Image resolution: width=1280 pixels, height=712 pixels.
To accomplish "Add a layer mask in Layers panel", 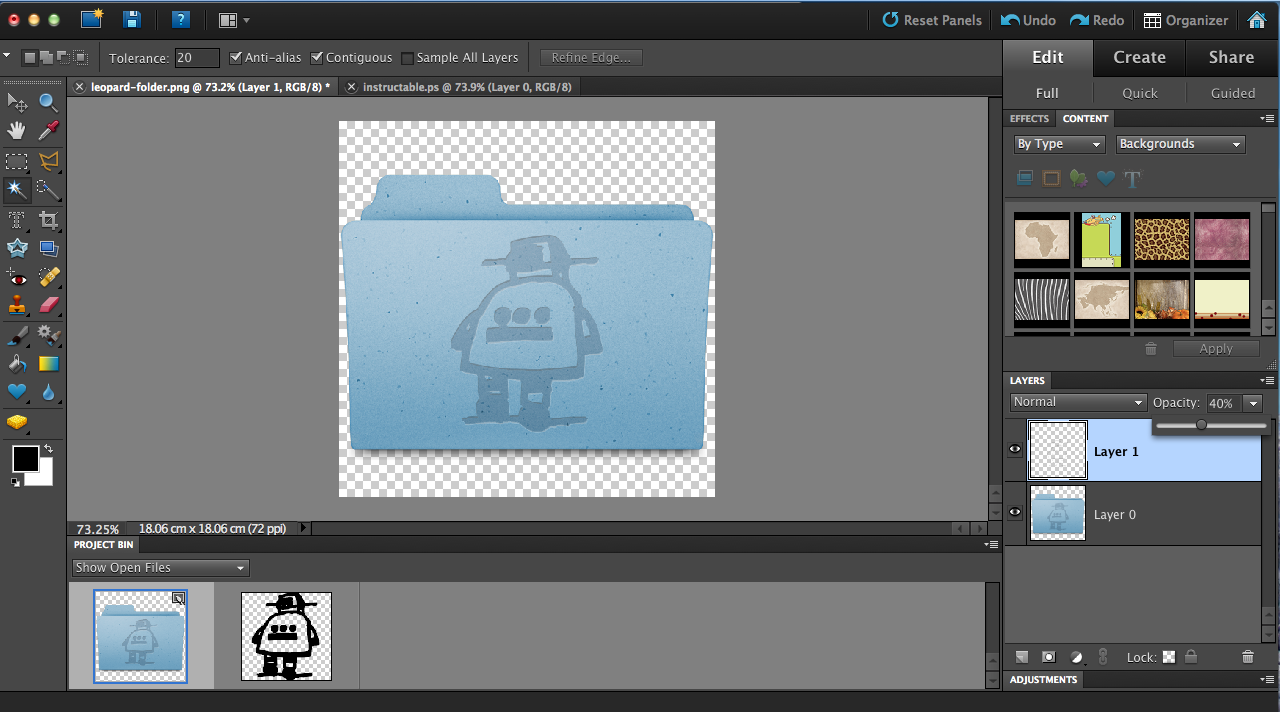I will 1048,657.
